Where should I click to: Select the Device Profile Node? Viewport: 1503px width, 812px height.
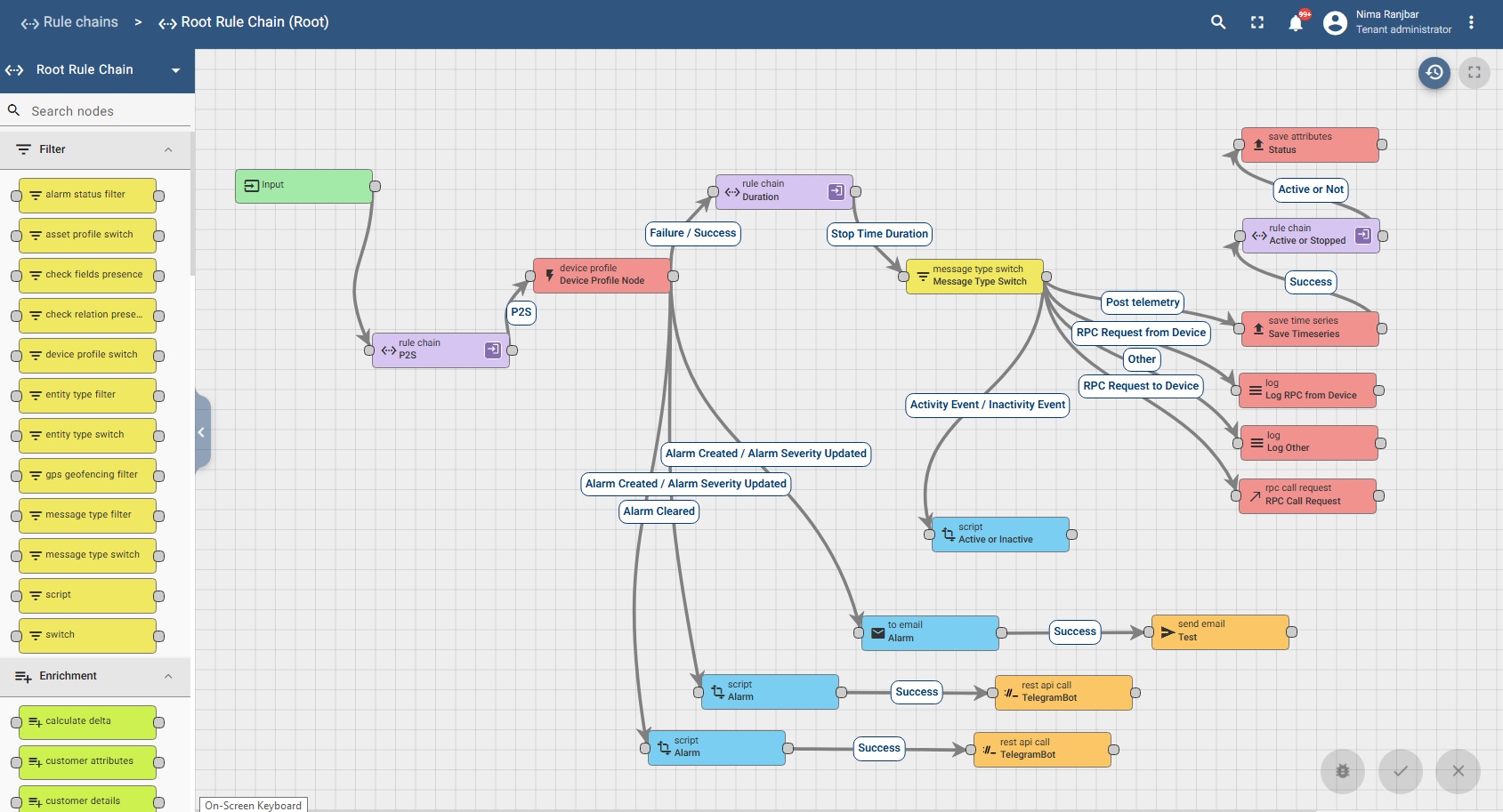[x=602, y=276]
